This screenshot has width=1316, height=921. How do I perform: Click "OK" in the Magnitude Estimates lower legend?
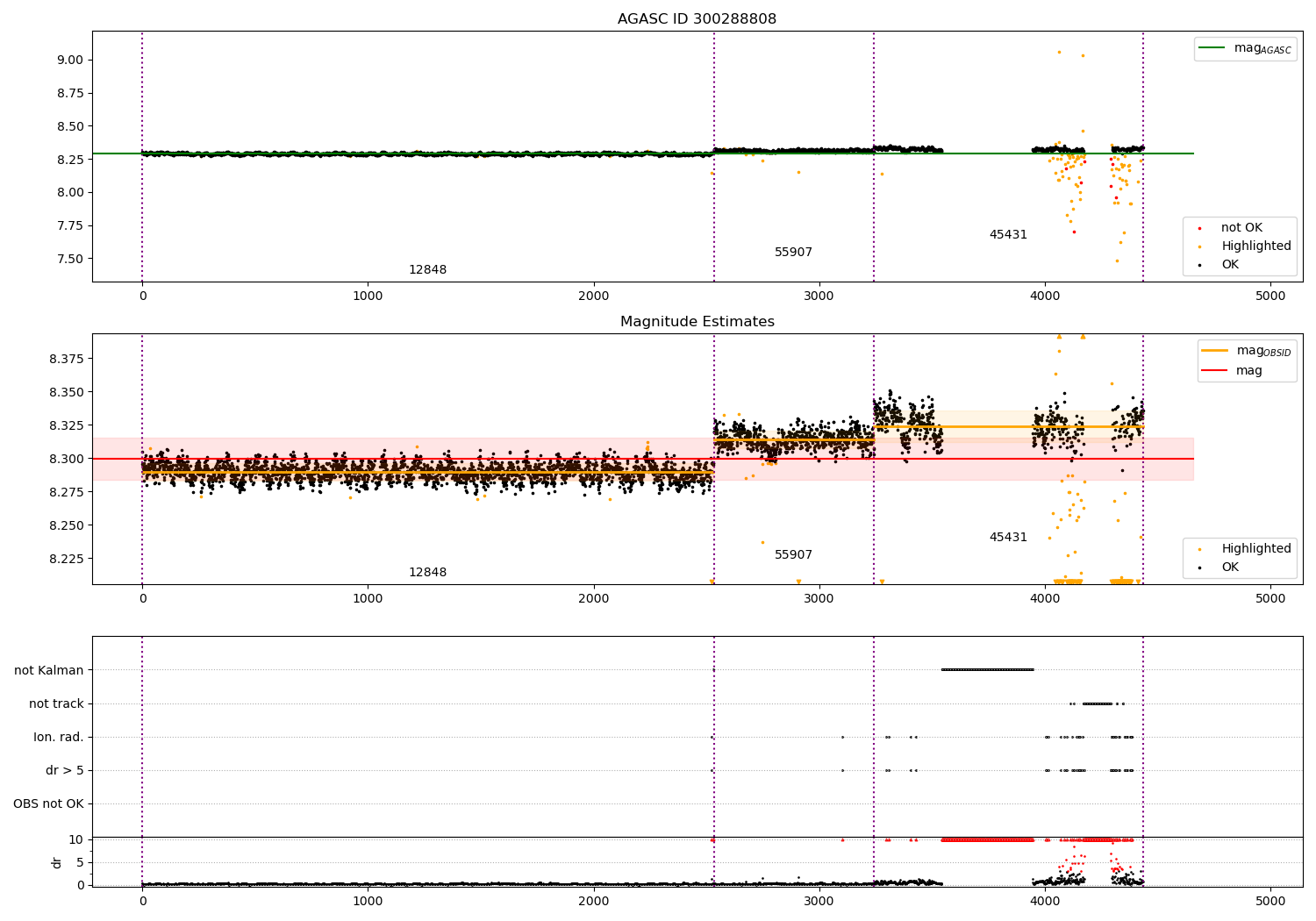point(1230,568)
